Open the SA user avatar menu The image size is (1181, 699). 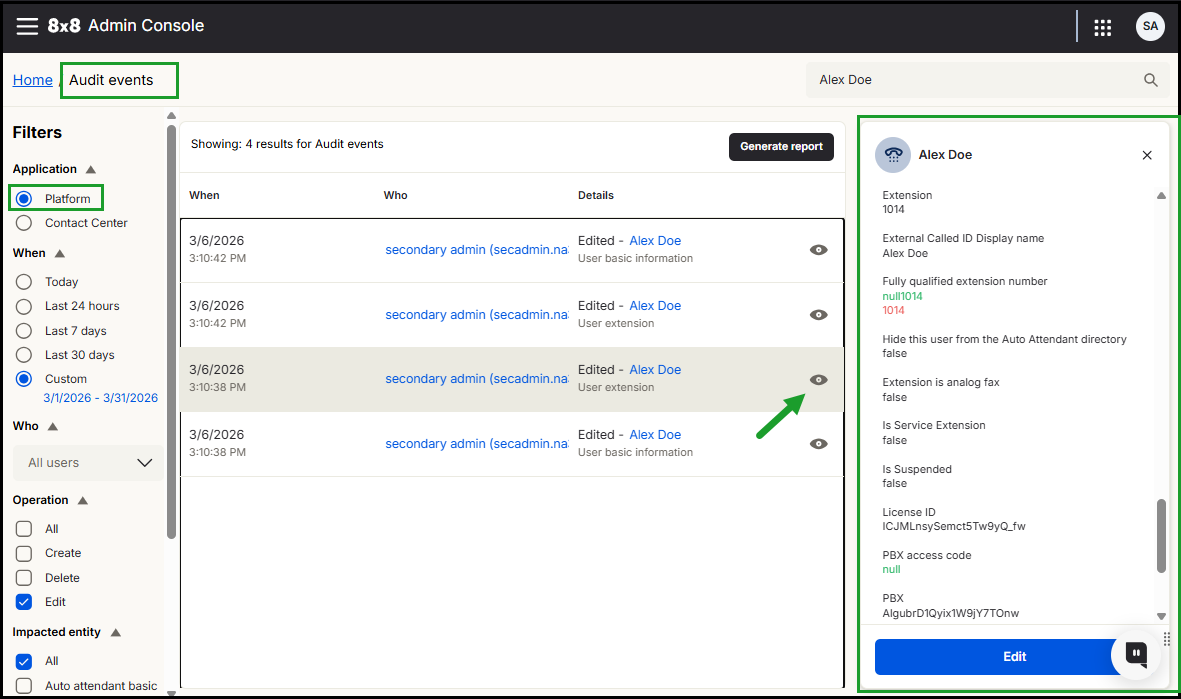click(x=1150, y=26)
